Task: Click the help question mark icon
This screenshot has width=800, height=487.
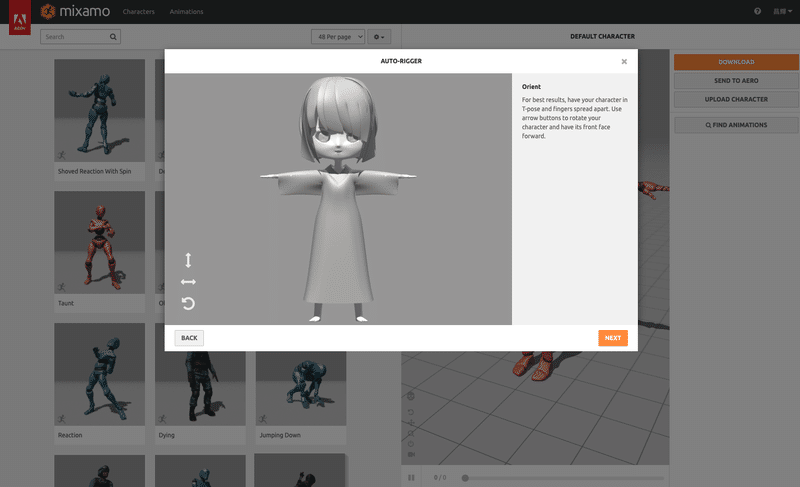Action: click(x=757, y=11)
